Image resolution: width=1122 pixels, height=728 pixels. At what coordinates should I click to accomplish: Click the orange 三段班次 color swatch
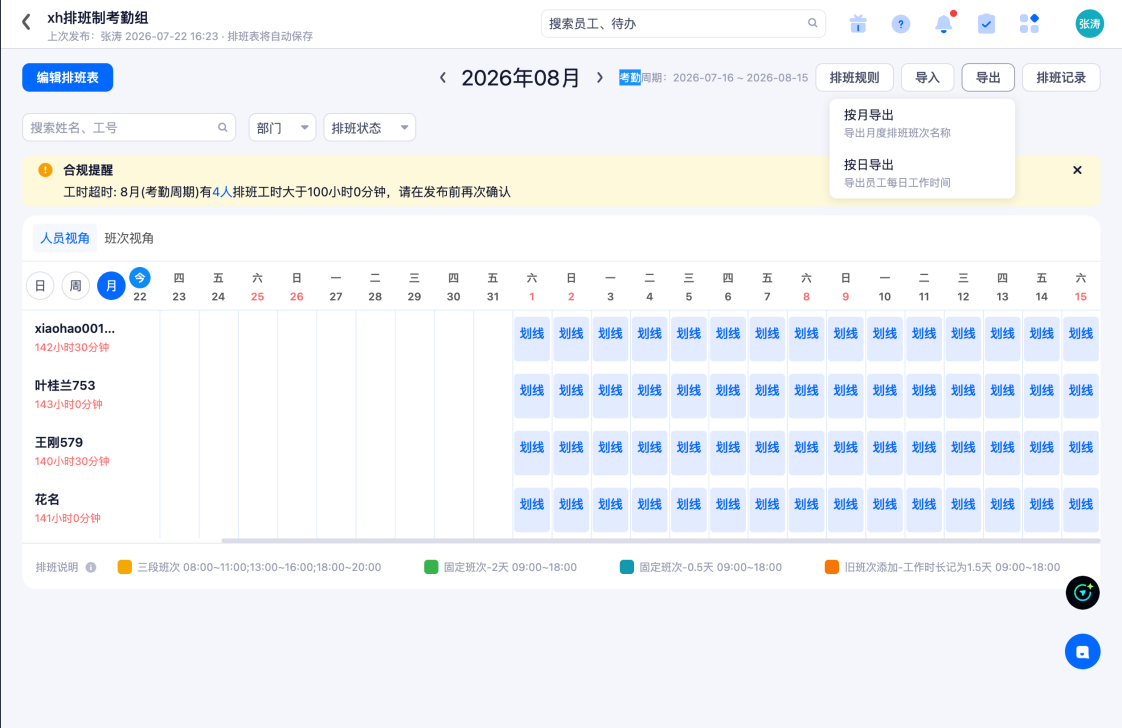125,567
